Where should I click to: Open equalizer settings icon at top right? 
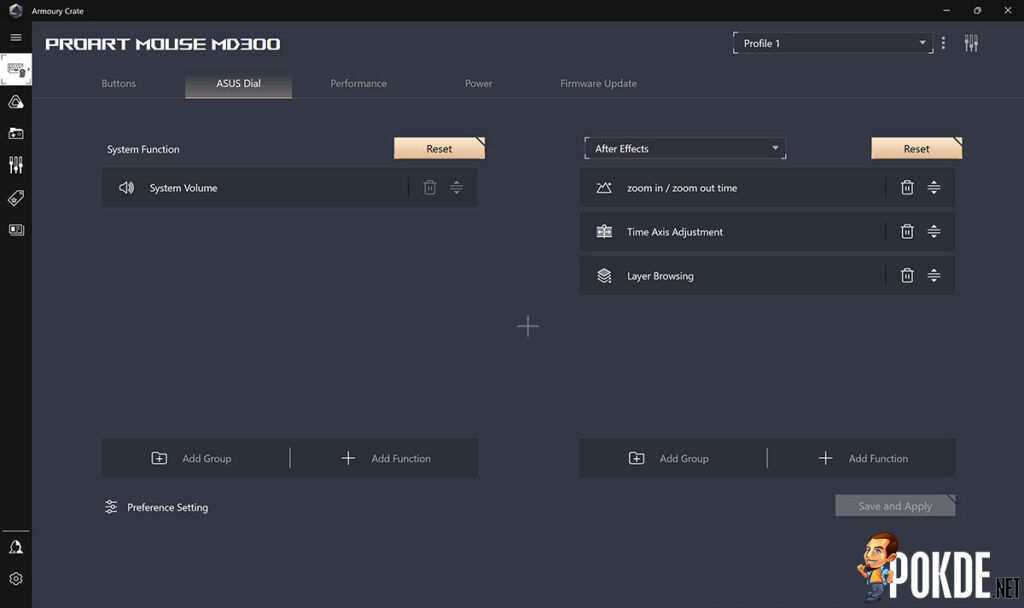tap(971, 43)
